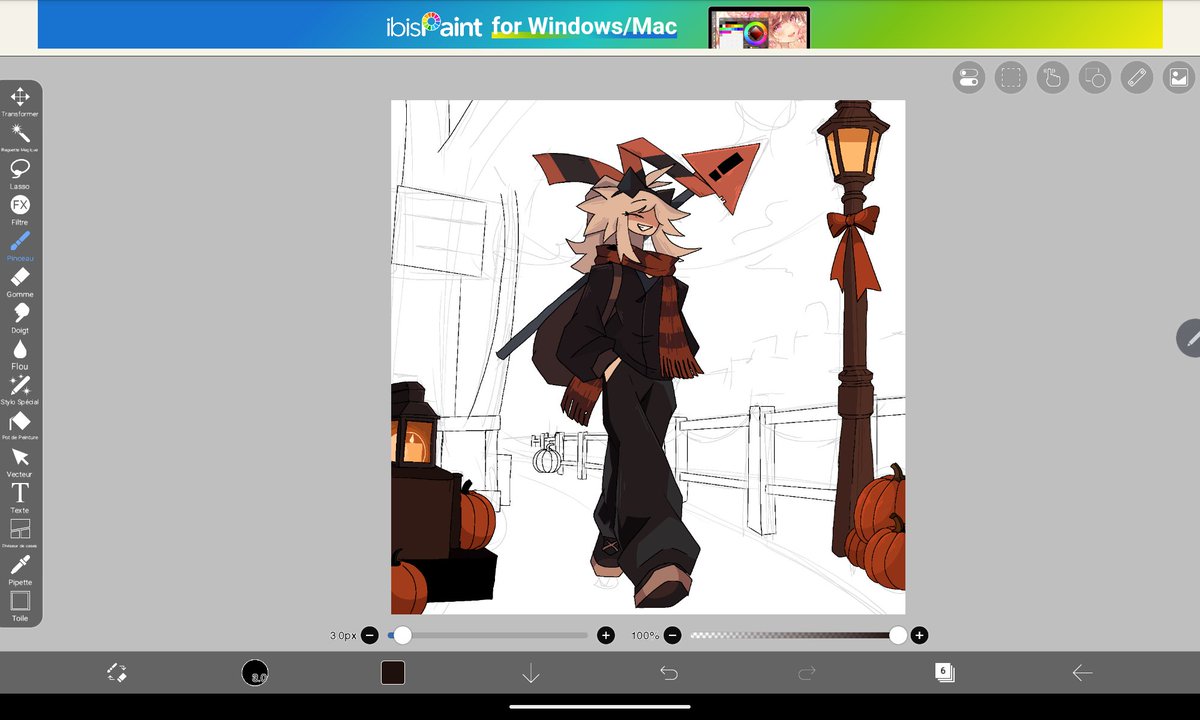Viewport: 1200px width, 720px height.
Task: Select the Transformer move tool
Action: pos(20,102)
